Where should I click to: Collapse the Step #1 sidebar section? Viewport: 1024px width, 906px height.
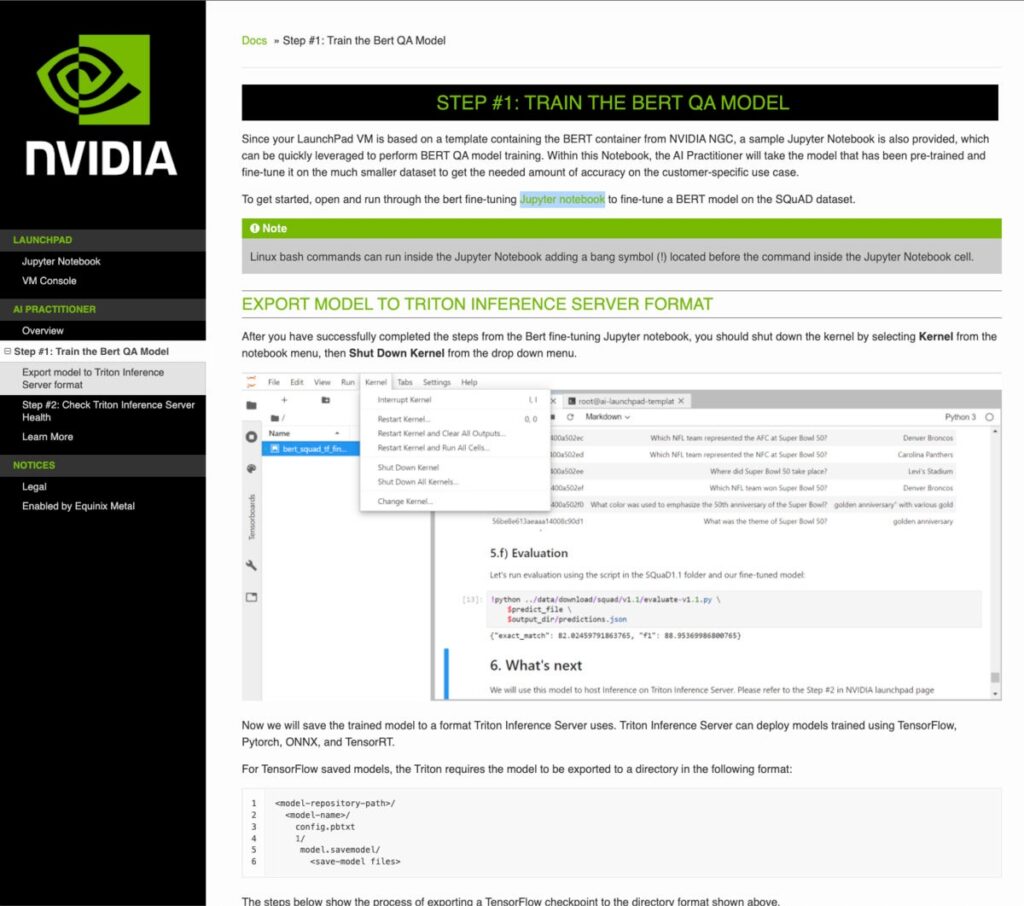pyautogui.click(x=8, y=352)
